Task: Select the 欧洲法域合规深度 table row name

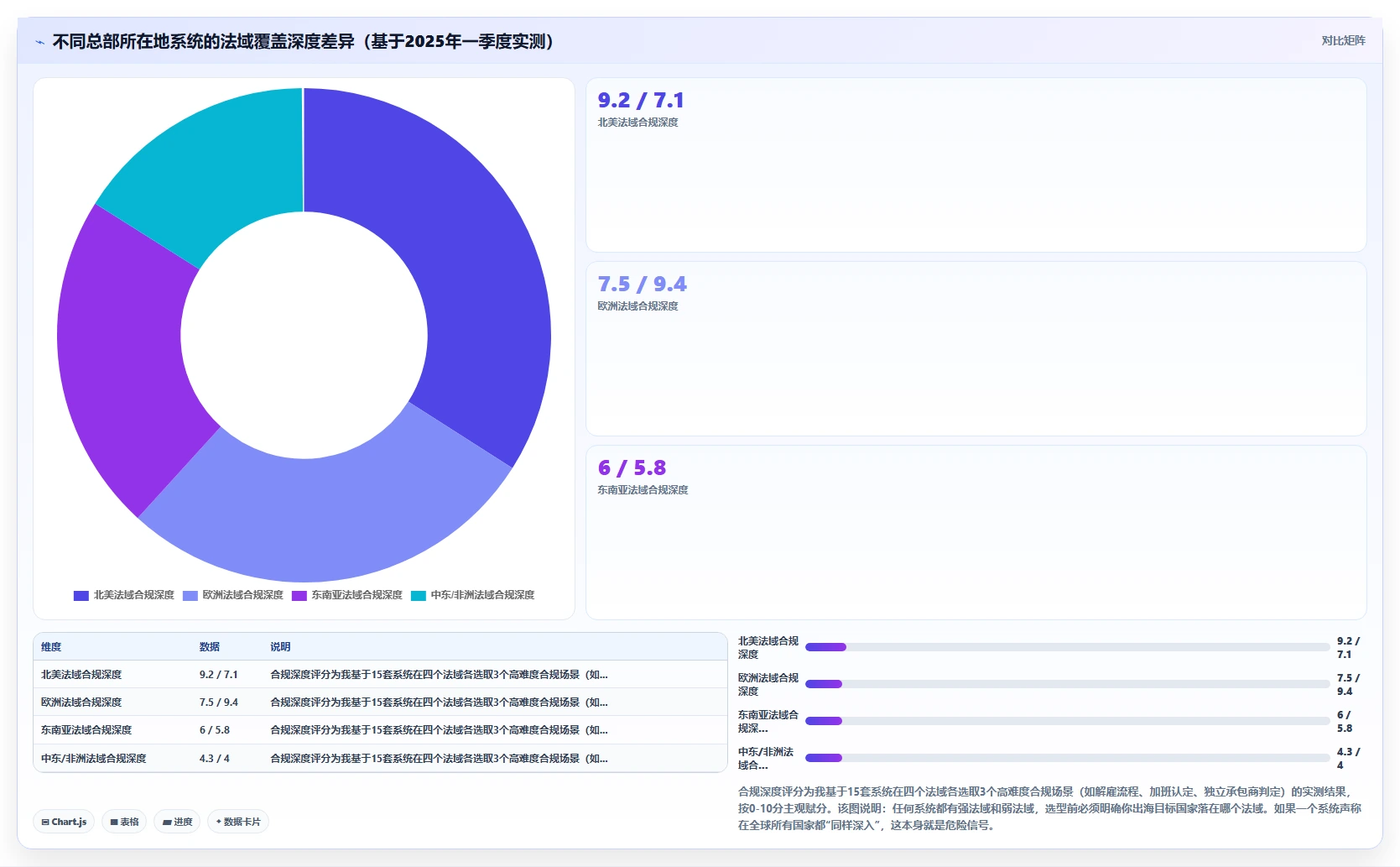Action: [x=81, y=702]
